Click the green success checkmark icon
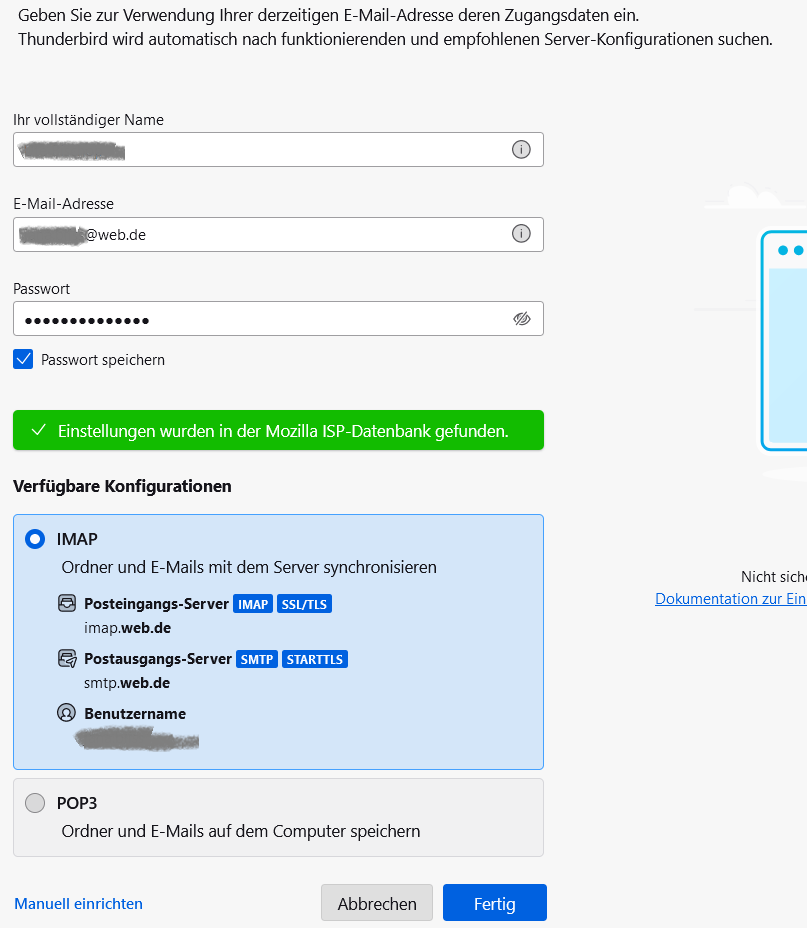 pos(39,430)
